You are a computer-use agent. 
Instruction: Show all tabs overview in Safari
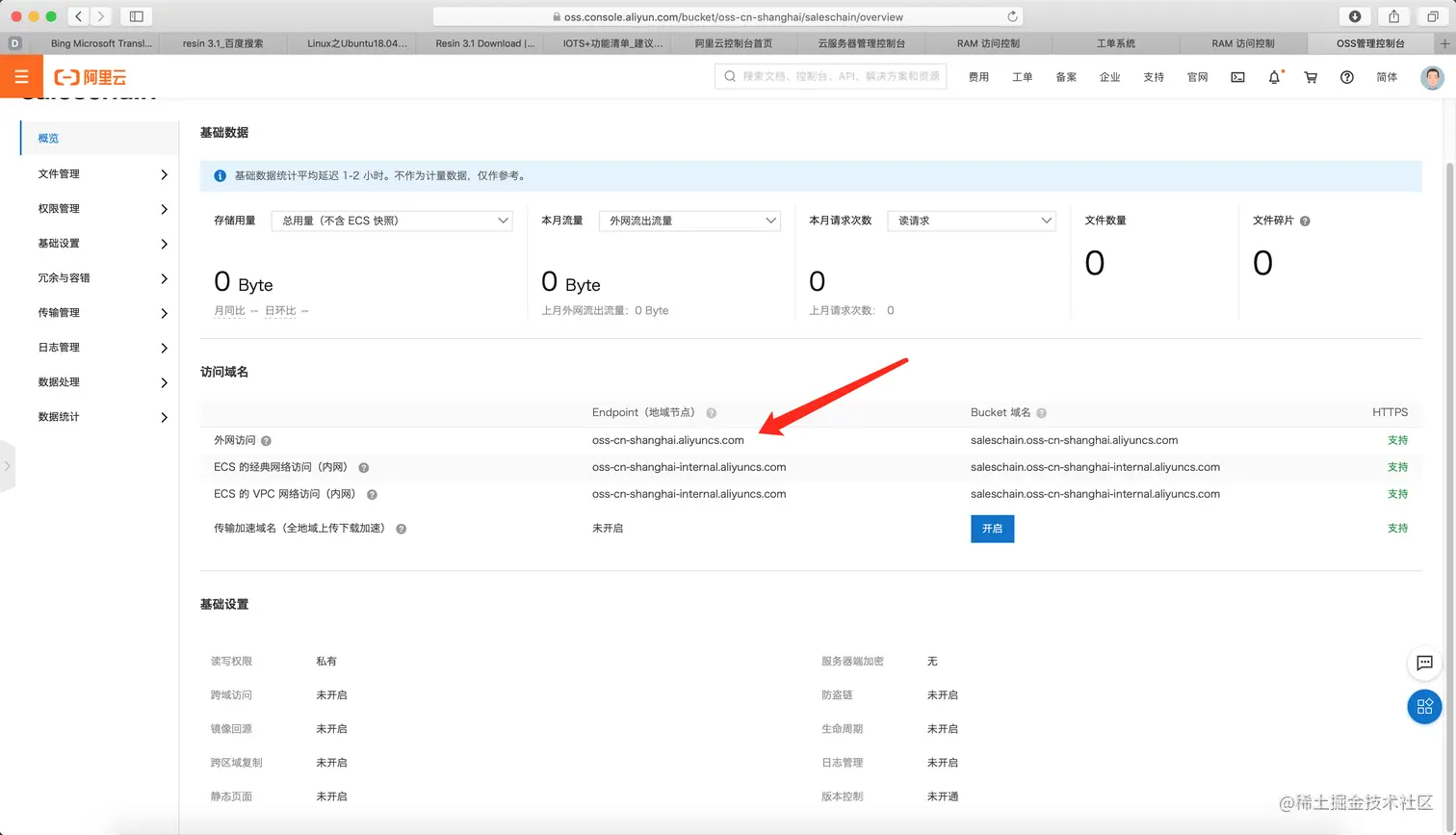pos(1433,16)
